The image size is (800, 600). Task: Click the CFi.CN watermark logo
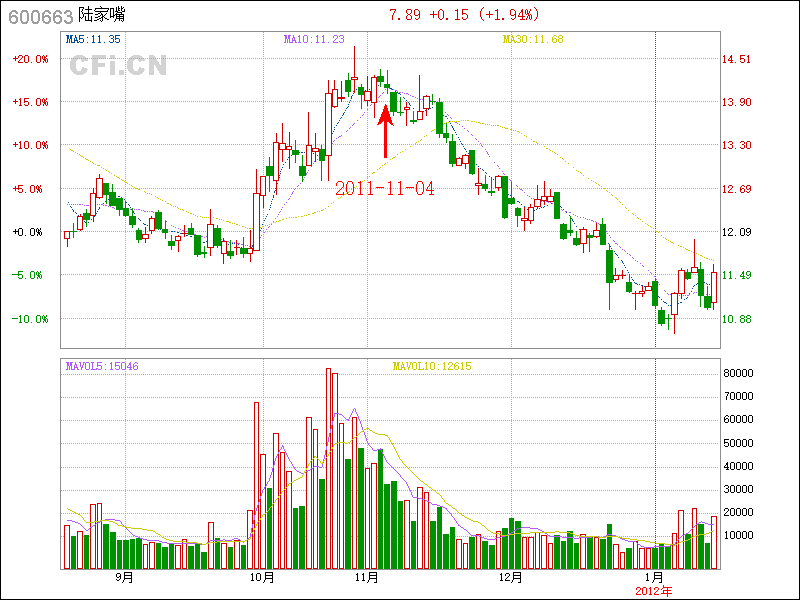tap(118, 66)
